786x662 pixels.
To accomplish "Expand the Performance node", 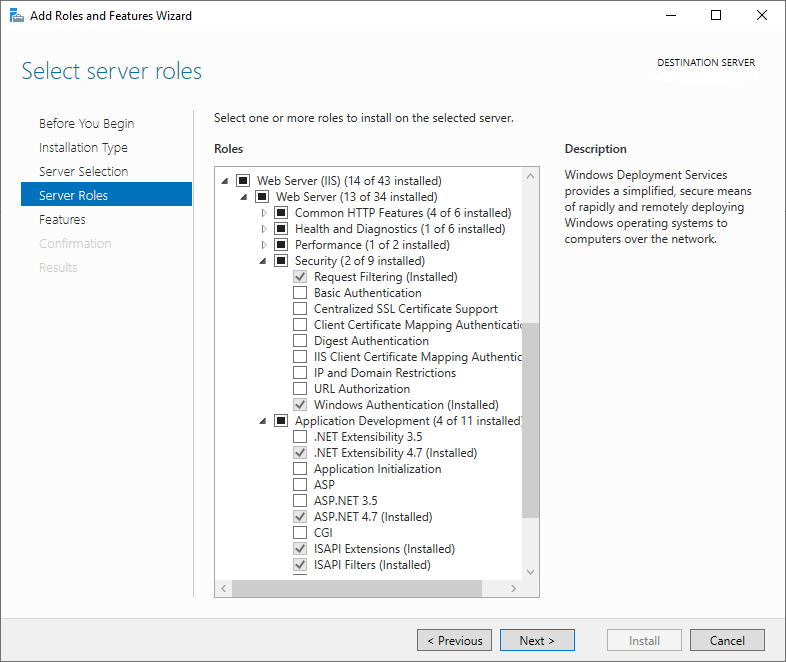I will (264, 245).
